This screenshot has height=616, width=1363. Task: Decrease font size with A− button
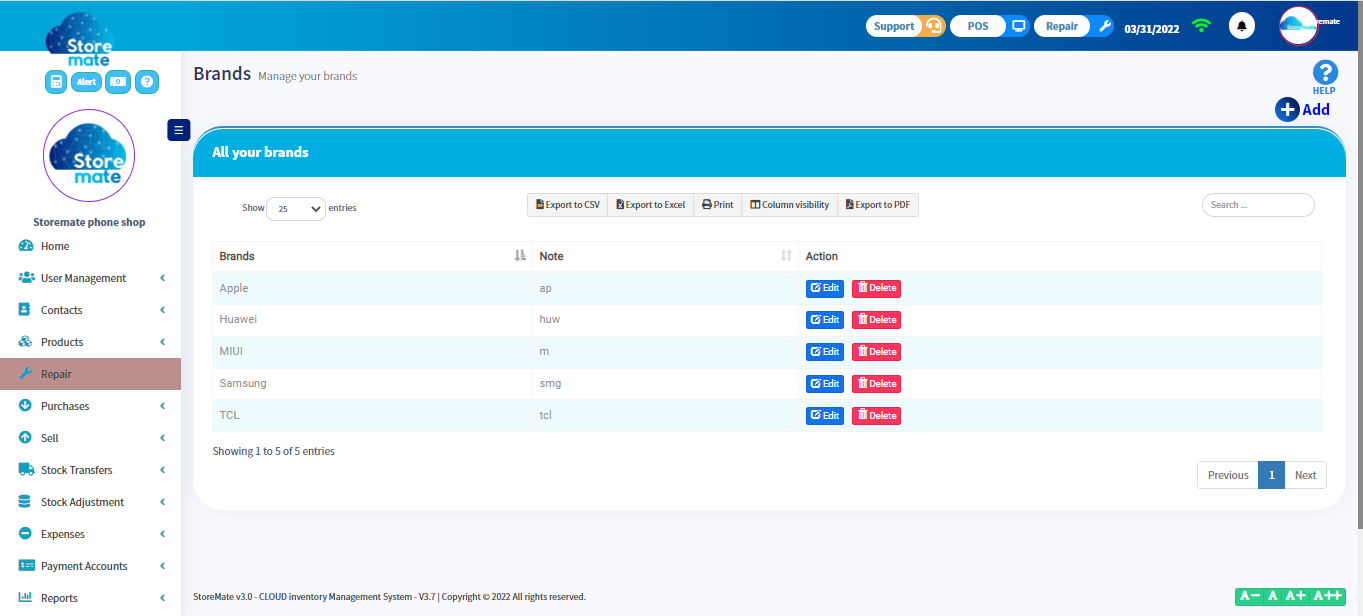1249,596
